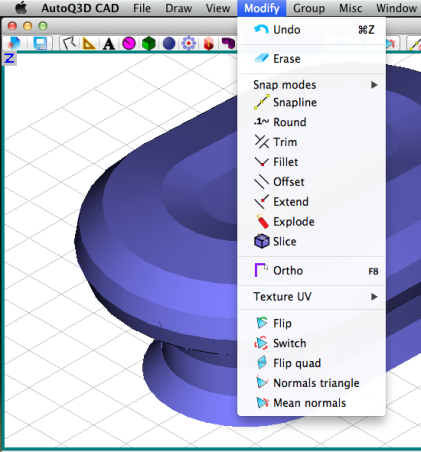The image size is (421, 452).
Task: Open the Modify menu
Action: pos(262,8)
